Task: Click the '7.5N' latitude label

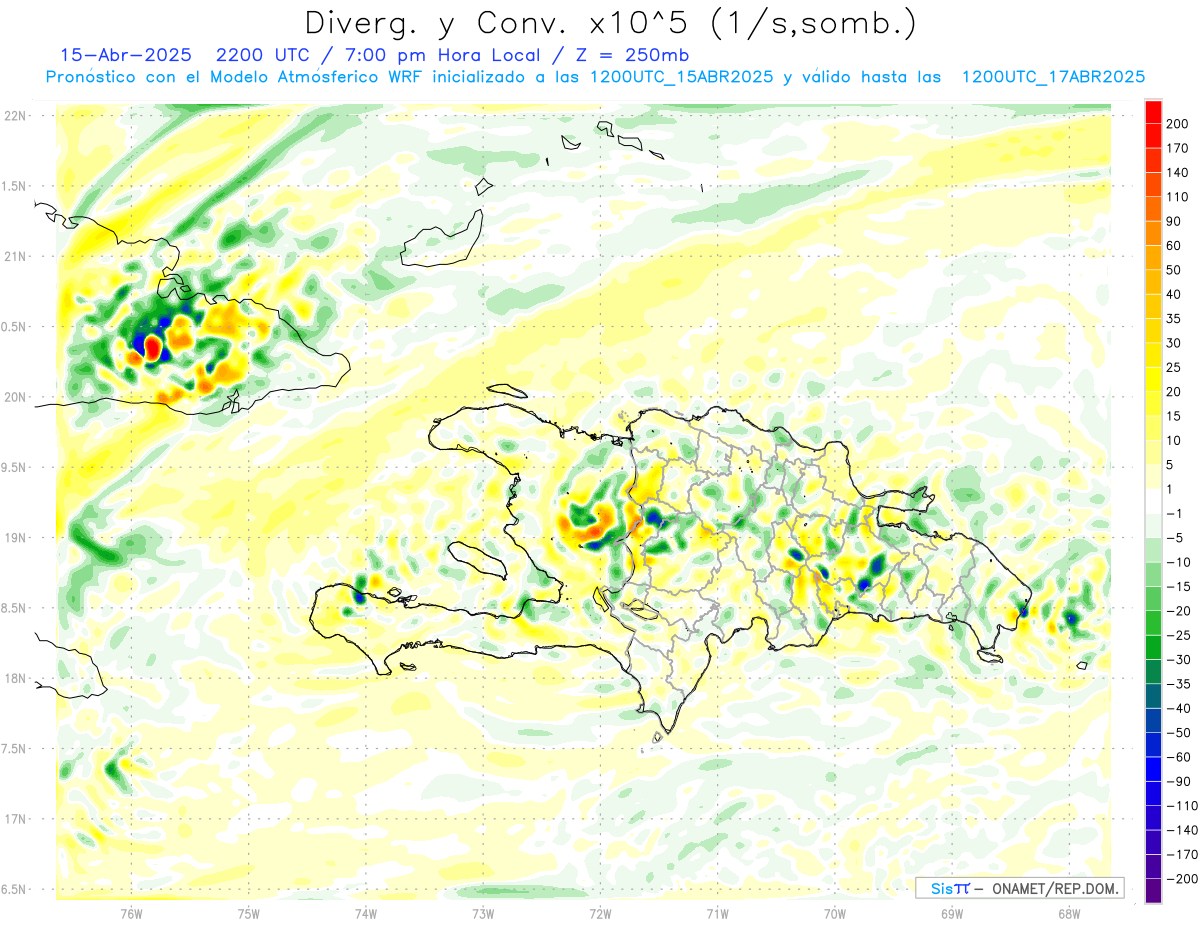Action: click(15, 749)
